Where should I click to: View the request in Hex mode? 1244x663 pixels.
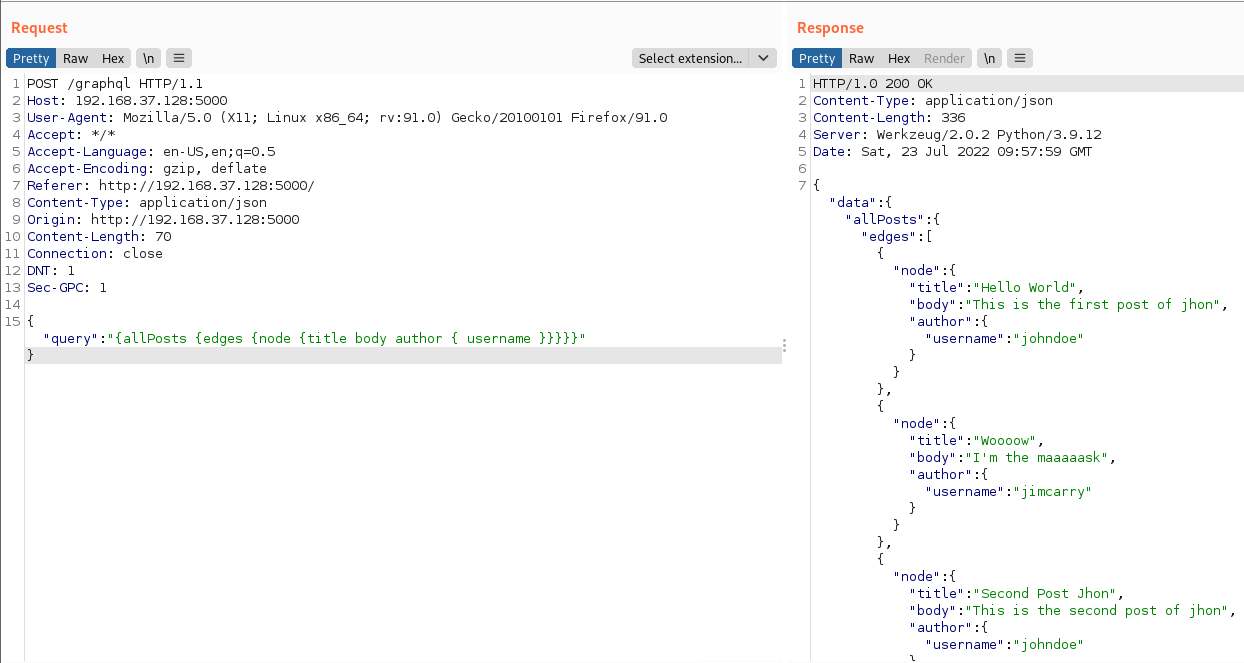pyautogui.click(x=112, y=58)
